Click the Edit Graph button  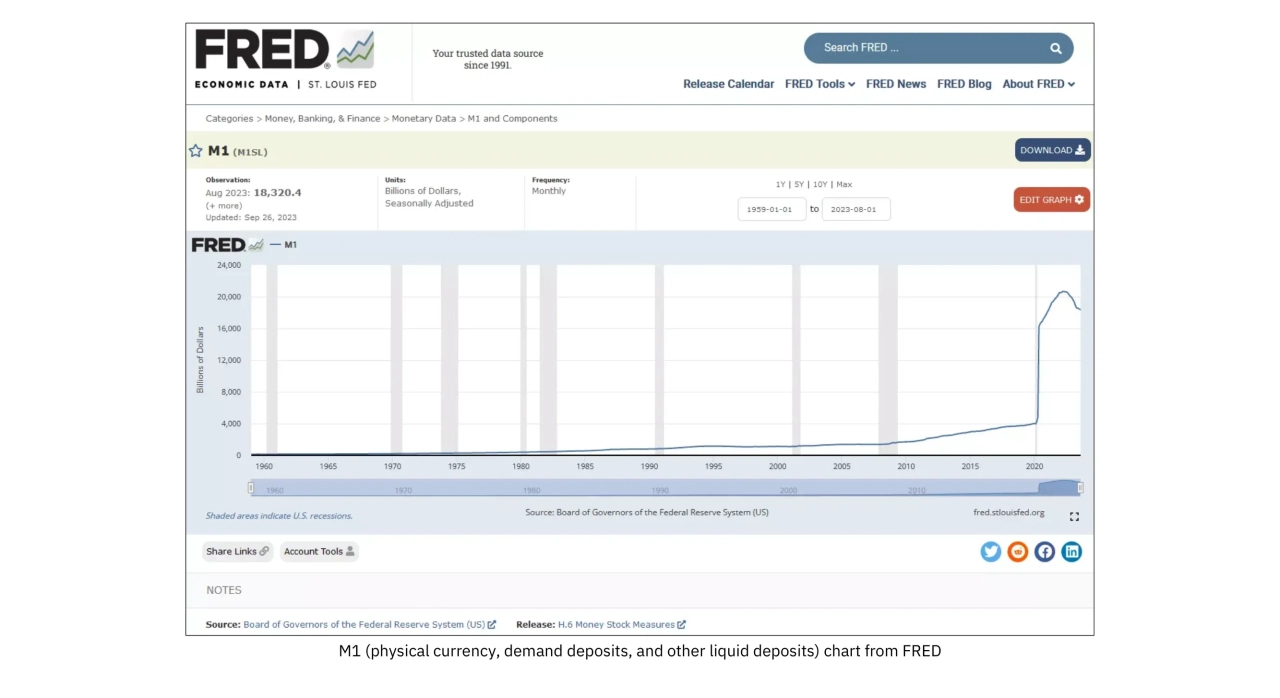1051,200
